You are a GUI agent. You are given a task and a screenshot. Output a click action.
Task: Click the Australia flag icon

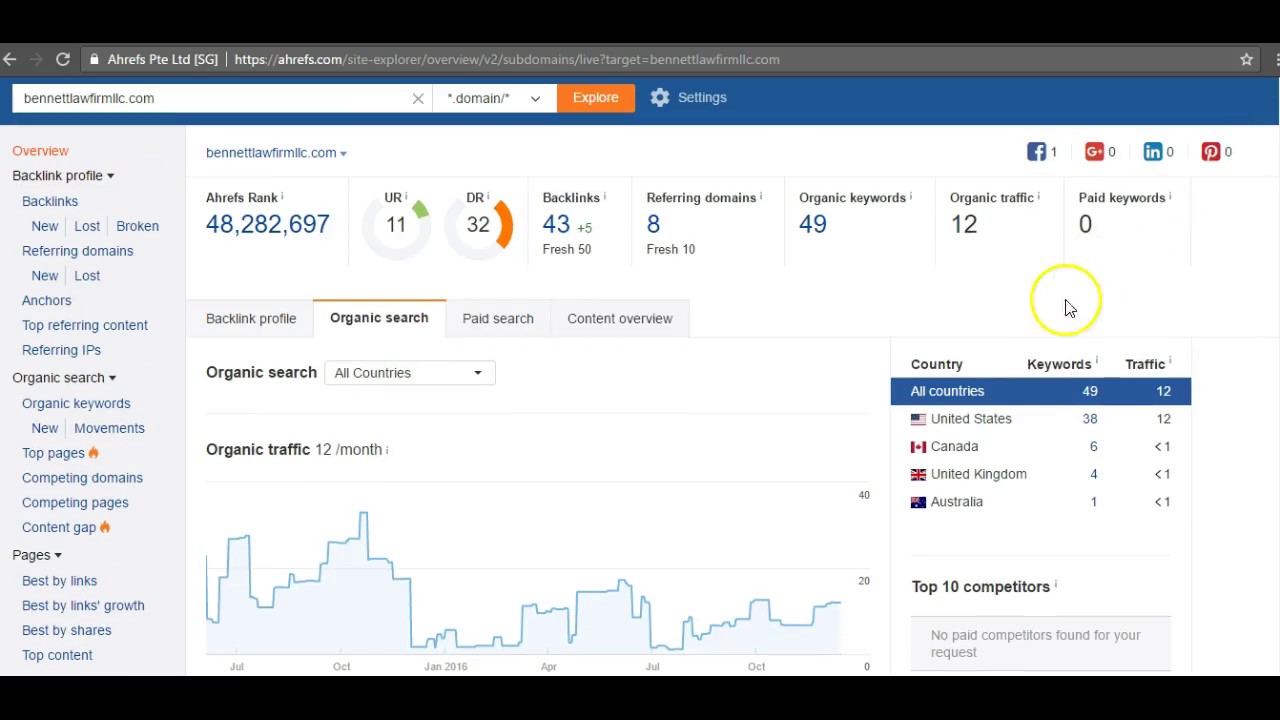pyautogui.click(x=918, y=502)
